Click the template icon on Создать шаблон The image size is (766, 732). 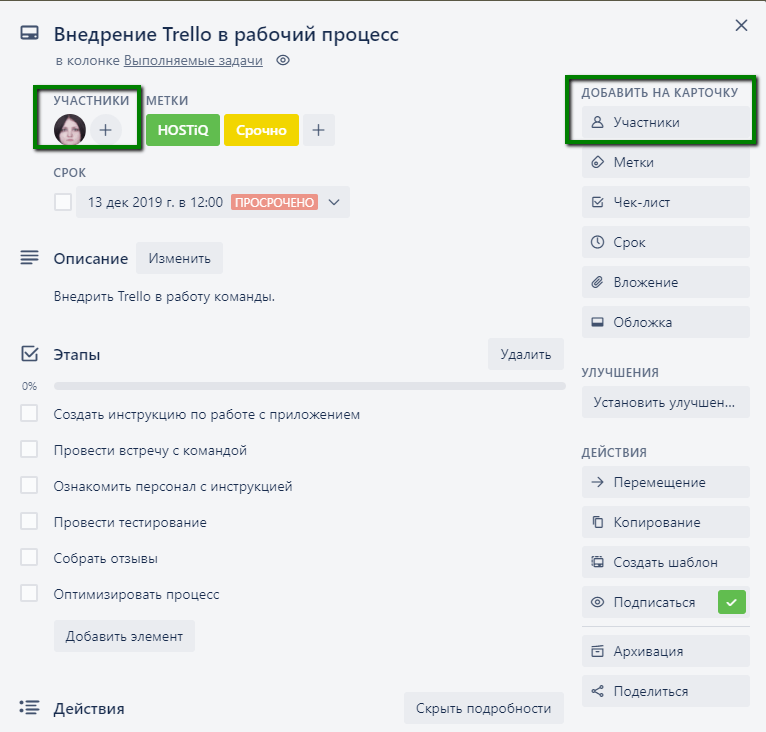tap(597, 562)
